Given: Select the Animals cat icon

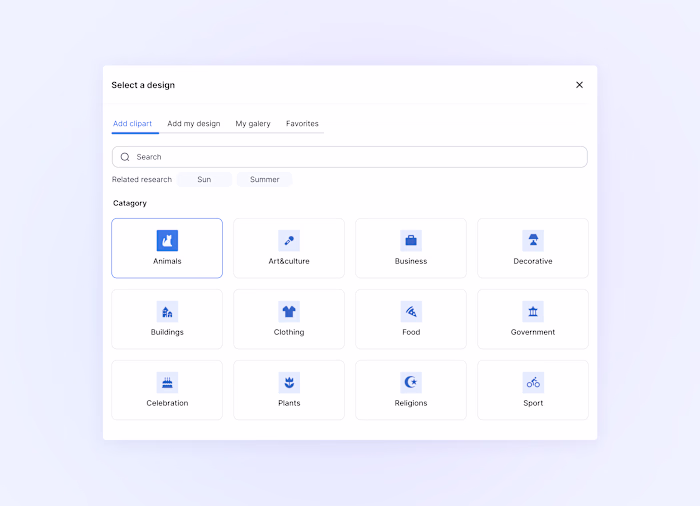Looking at the screenshot, I should coord(167,241).
